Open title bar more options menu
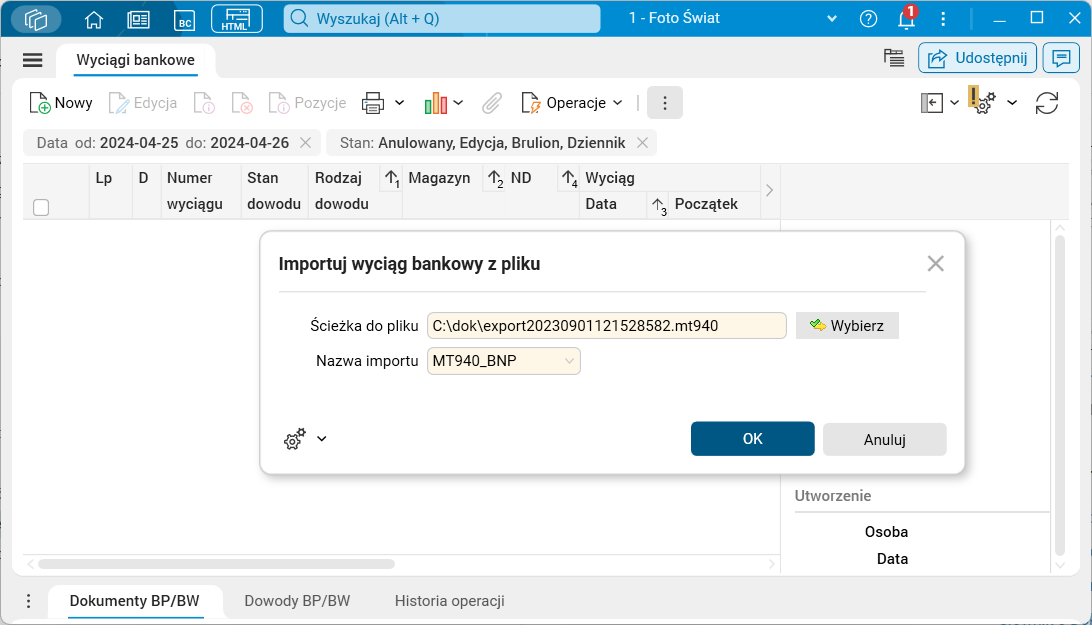Viewport: 1092px width, 625px height. pyautogui.click(x=943, y=19)
